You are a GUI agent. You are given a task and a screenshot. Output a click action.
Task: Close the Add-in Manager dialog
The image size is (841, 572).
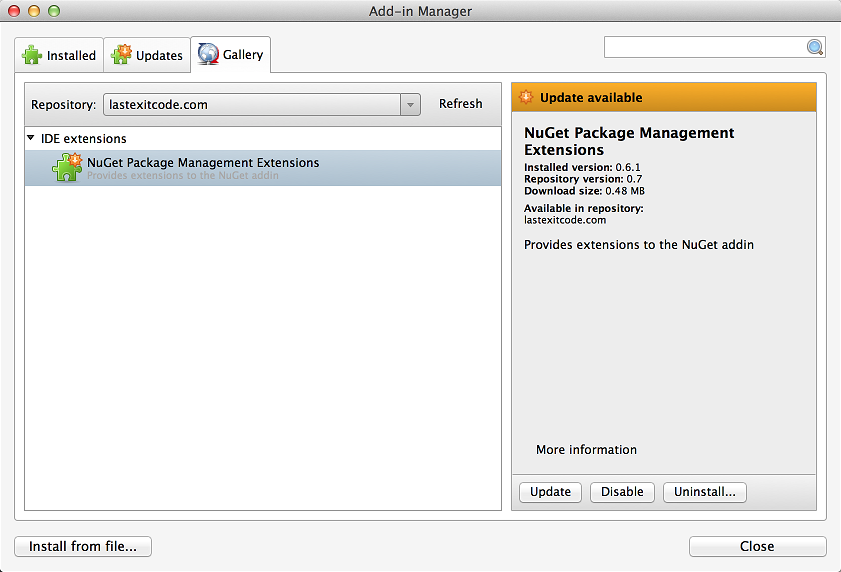757,546
